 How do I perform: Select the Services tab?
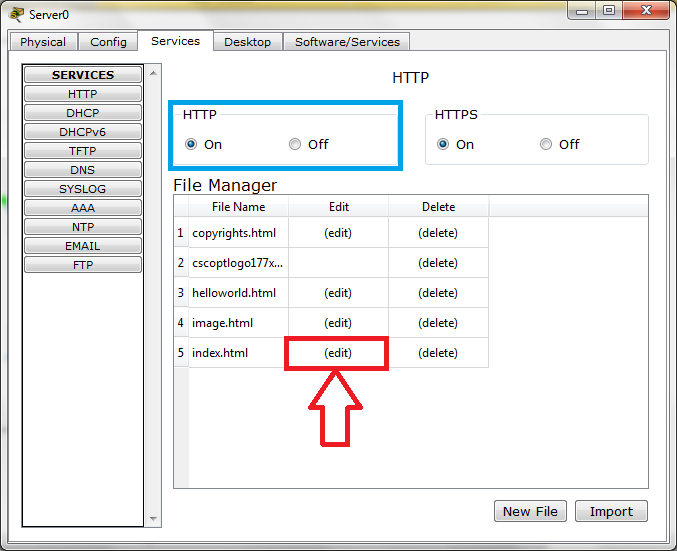tap(175, 41)
